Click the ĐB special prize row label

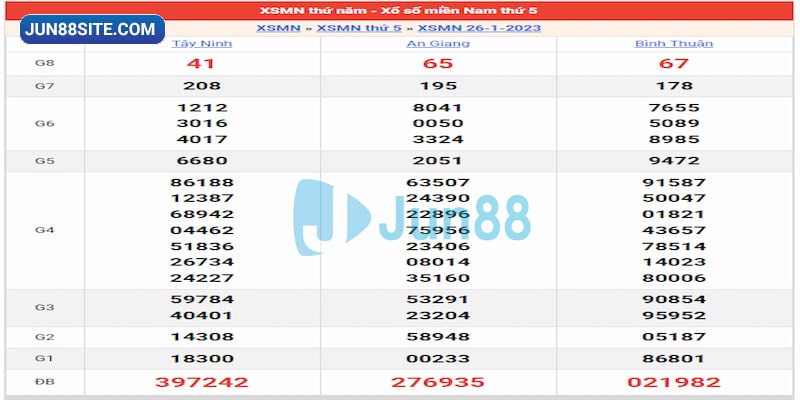point(44,382)
